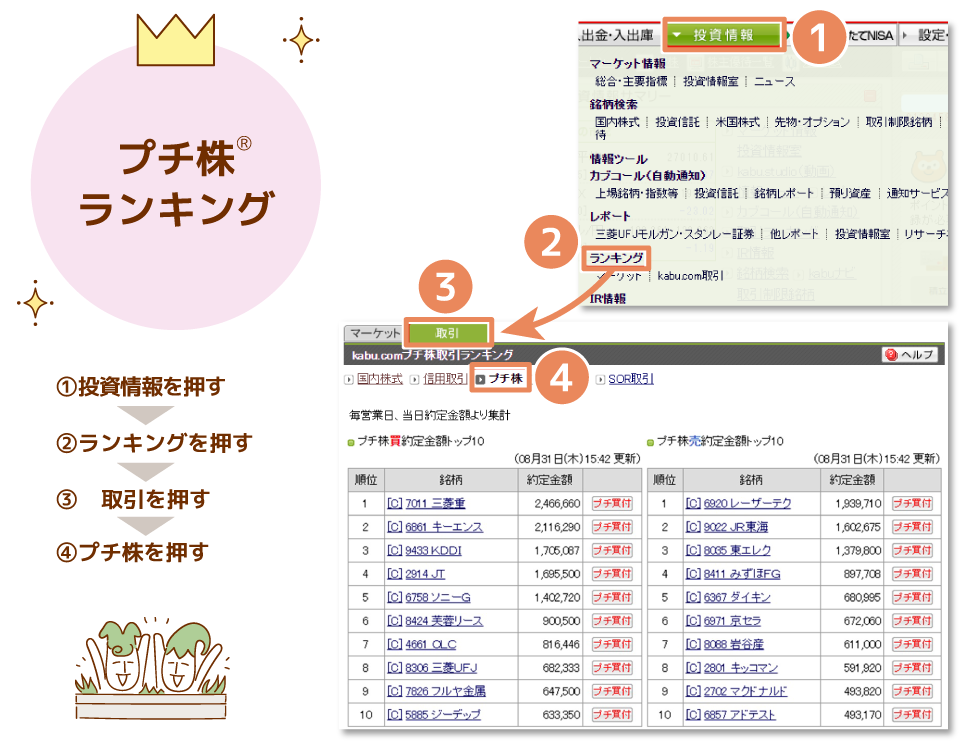Screen dimensions: 980x750
Task: Open stock link 9022 JR東海
Action: (x=736, y=527)
